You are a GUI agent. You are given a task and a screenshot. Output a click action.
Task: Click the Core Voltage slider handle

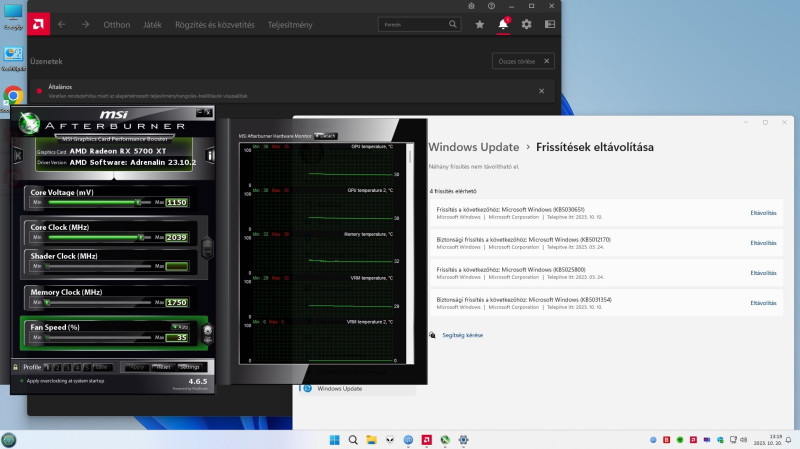[x=138, y=202]
